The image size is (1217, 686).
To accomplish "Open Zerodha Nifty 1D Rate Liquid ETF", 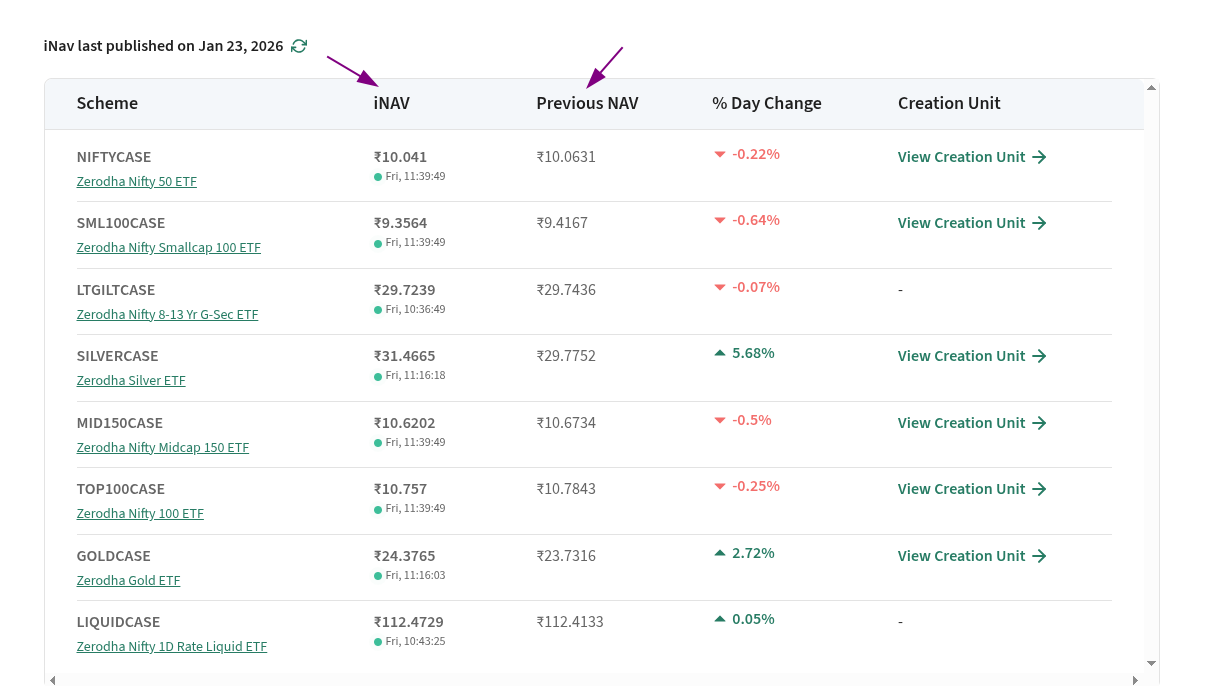I will click(171, 647).
